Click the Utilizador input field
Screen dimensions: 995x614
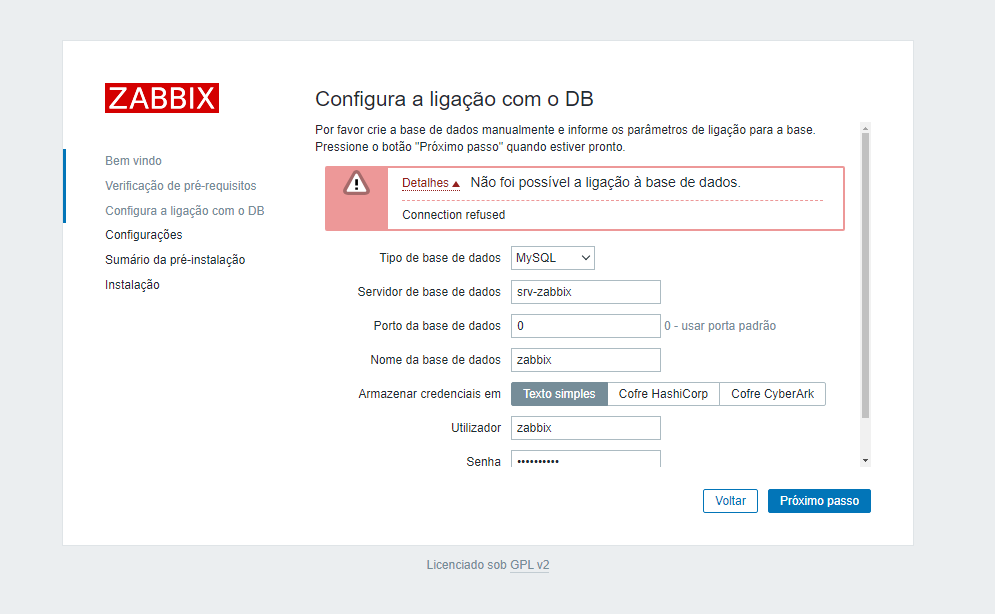tap(586, 428)
